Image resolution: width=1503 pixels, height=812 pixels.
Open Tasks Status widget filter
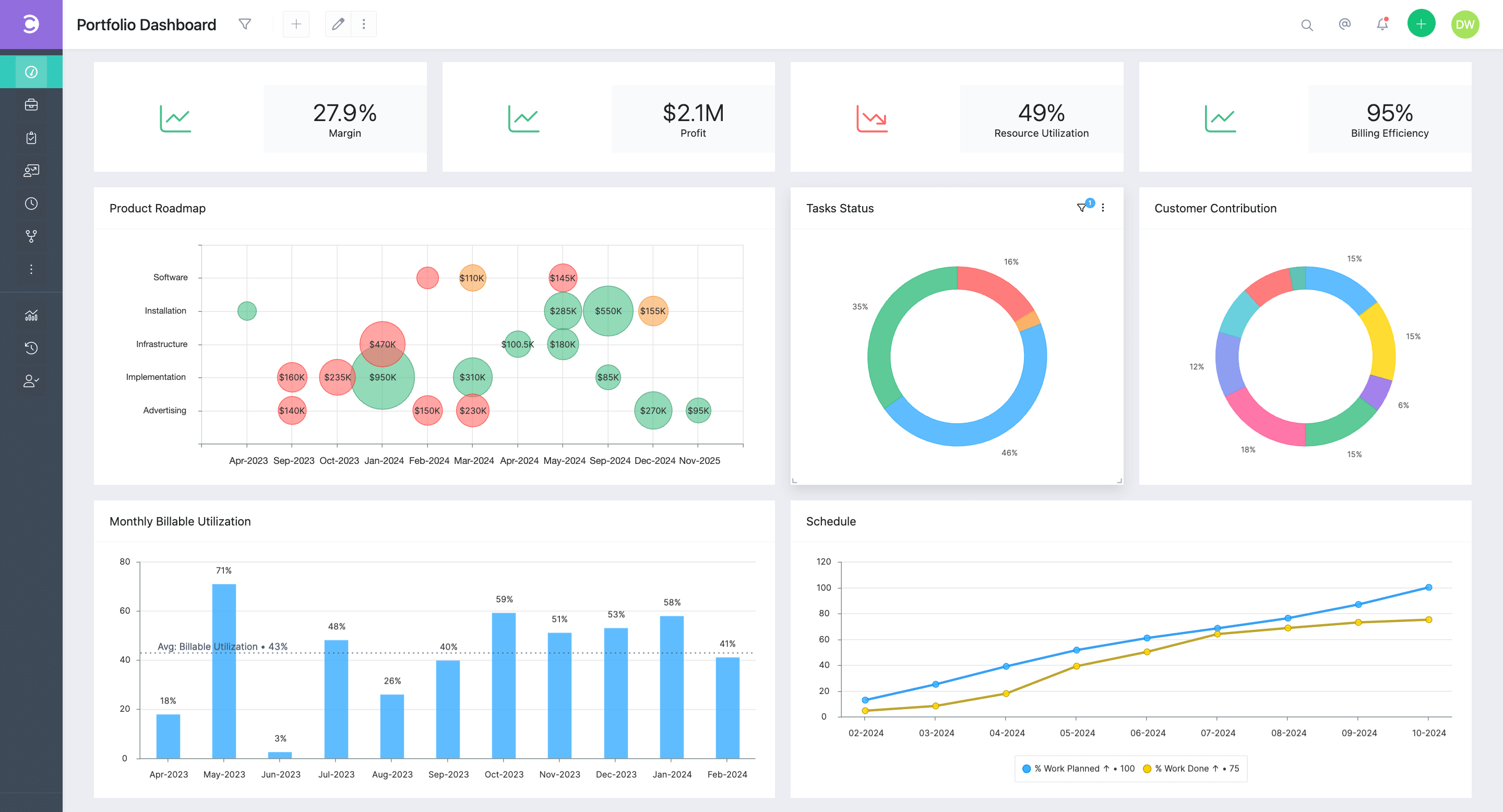point(1081,208)
